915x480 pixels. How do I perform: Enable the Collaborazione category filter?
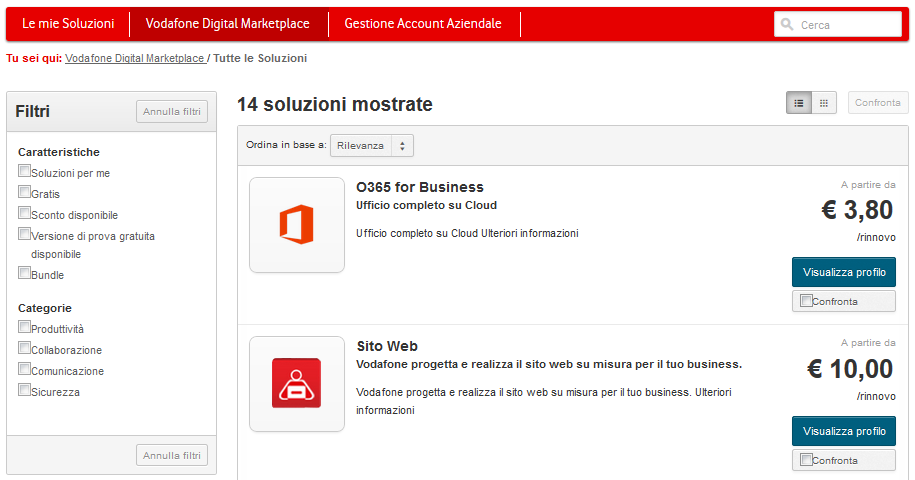25,348
